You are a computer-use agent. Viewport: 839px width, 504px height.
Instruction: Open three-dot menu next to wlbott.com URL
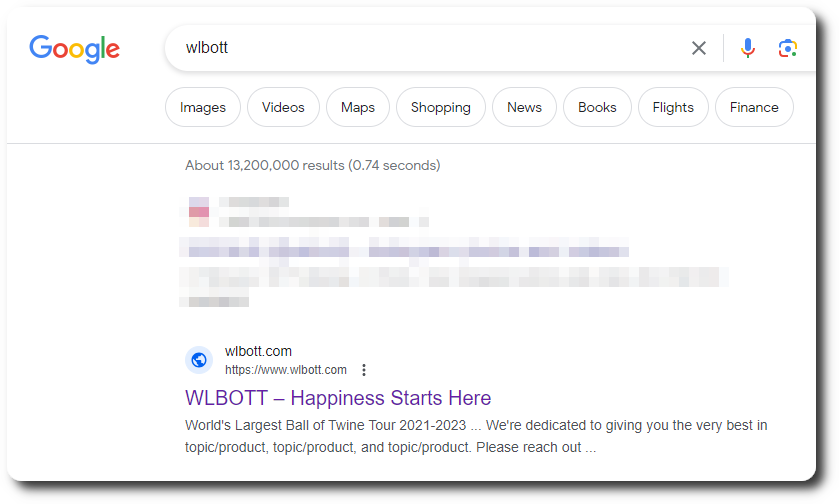(364, 370)
